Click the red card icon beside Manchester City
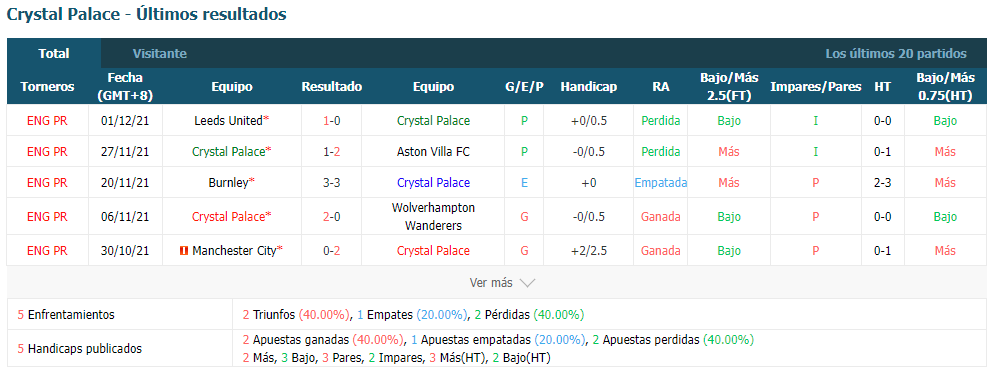Screen dimensions: 994x375 click(184, 251)
